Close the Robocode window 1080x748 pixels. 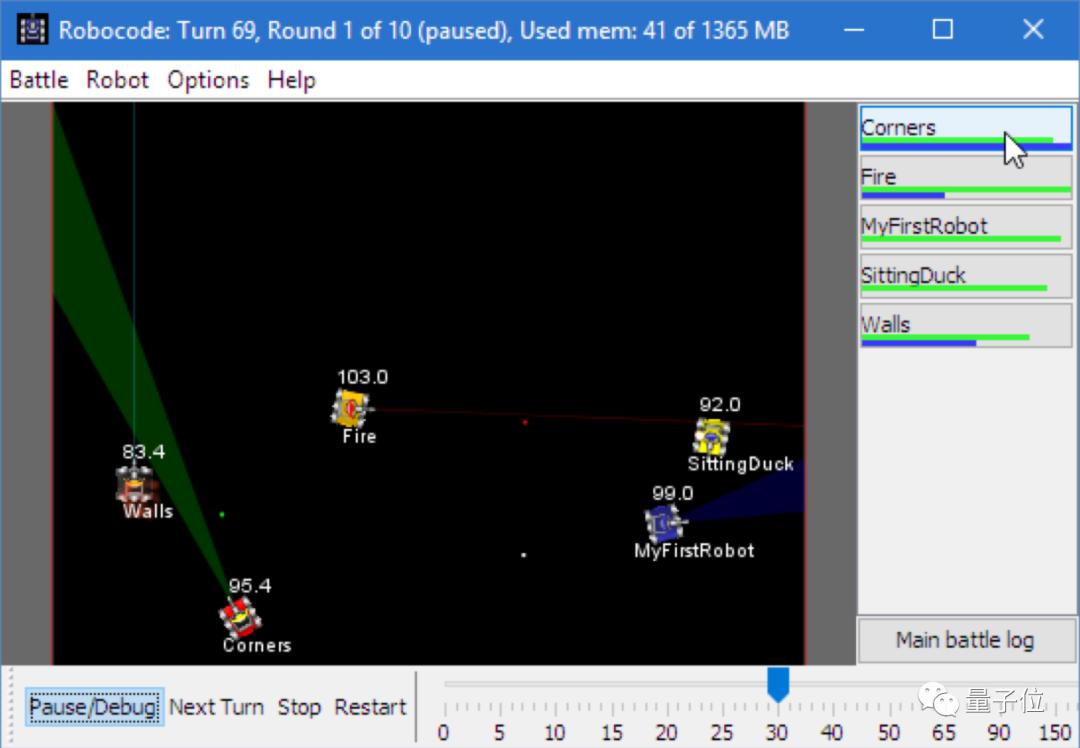point(1033,29)
